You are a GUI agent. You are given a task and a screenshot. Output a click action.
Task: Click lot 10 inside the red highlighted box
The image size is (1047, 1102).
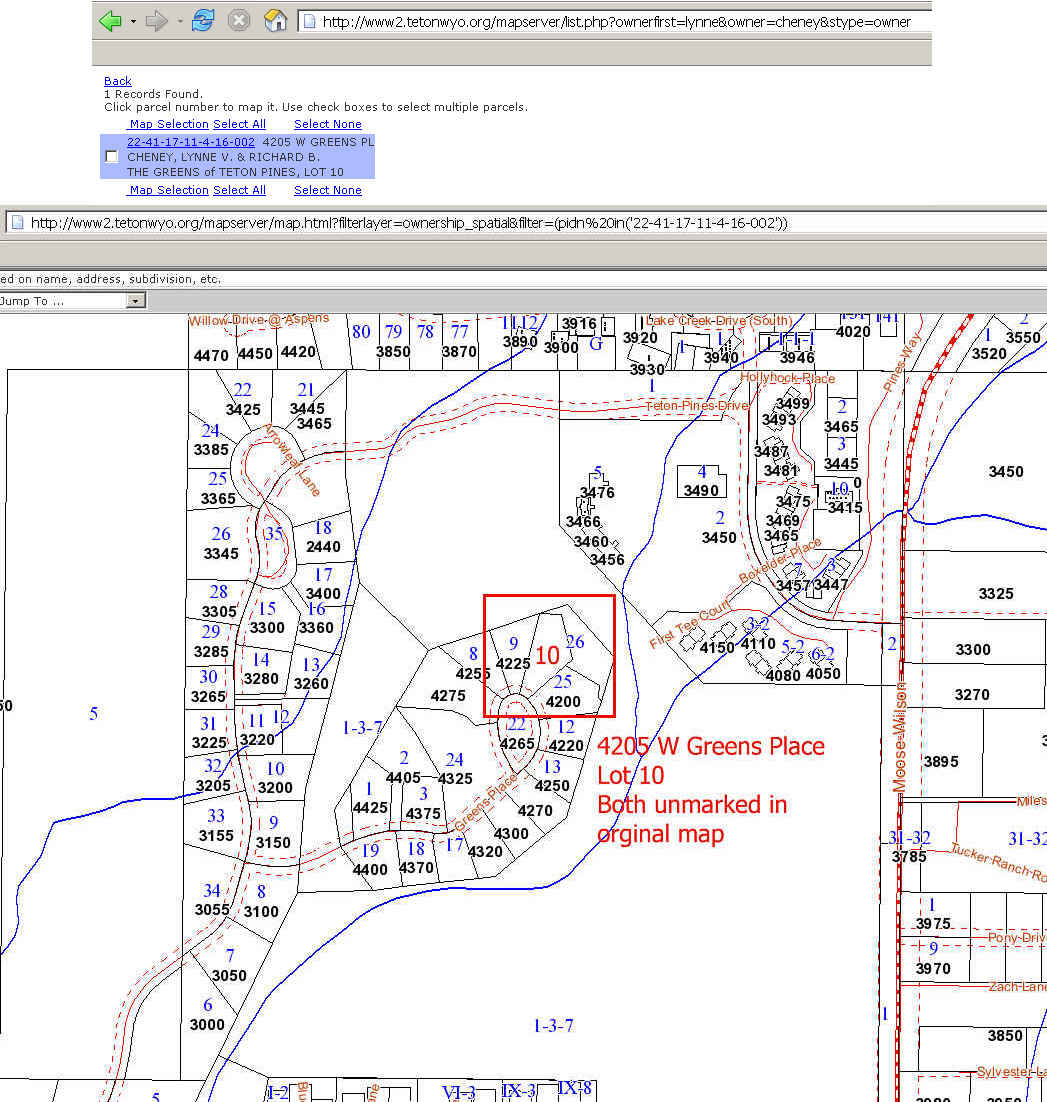pos(547,656)
